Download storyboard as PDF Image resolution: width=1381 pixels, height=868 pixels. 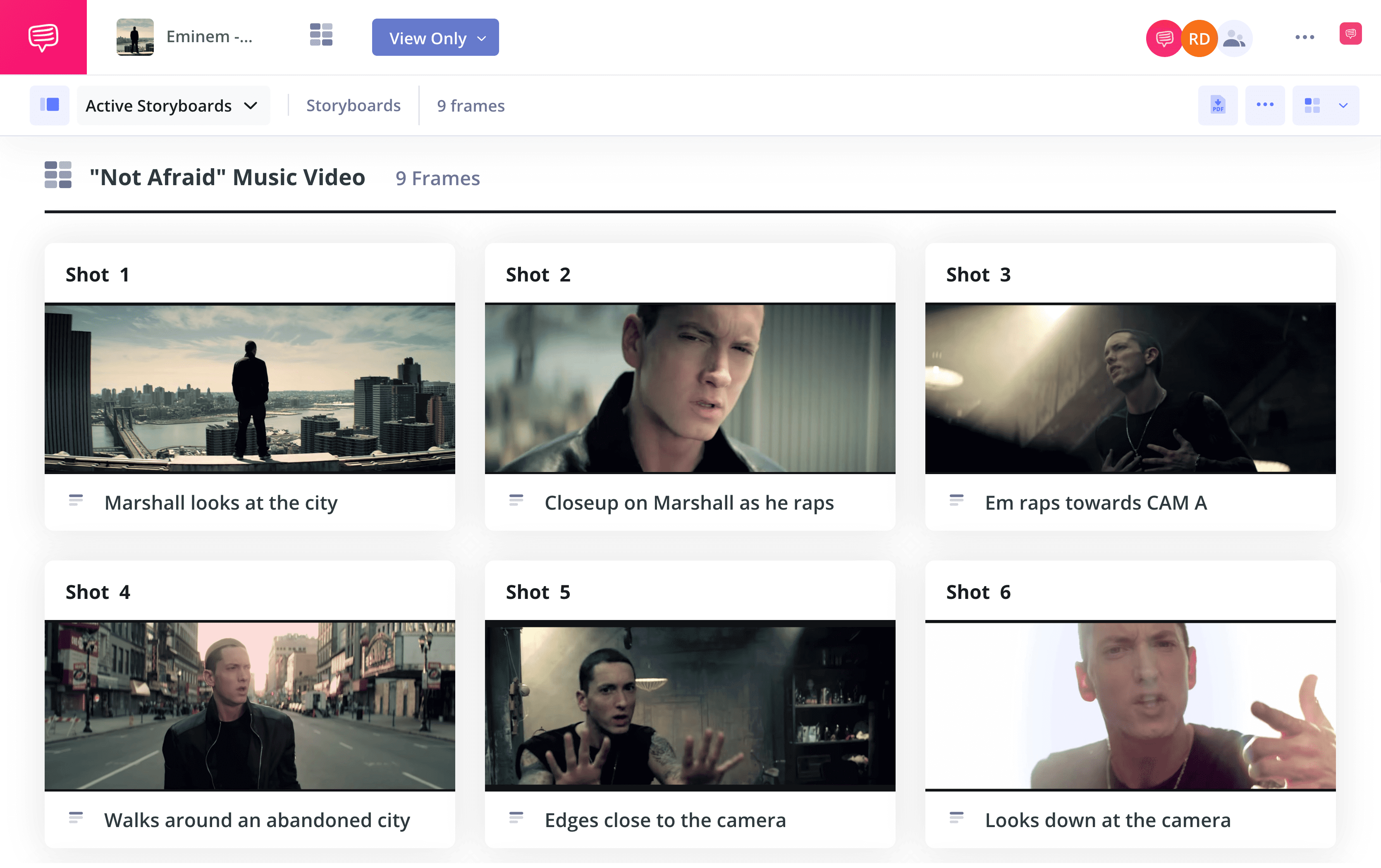click(x=1218, y=105)
